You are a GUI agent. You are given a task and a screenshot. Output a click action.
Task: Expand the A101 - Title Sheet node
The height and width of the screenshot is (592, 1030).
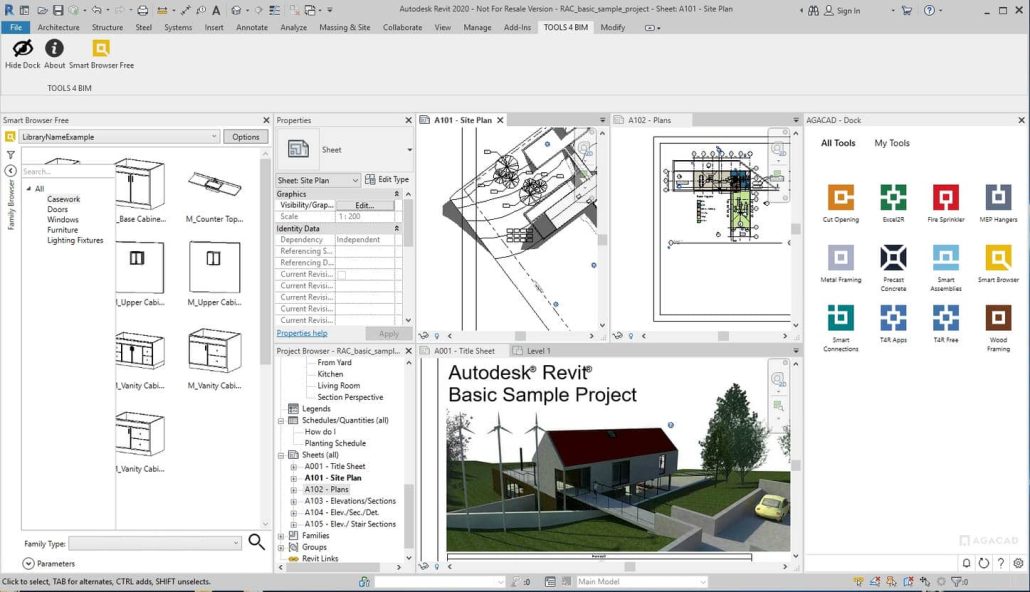[294, 467]
